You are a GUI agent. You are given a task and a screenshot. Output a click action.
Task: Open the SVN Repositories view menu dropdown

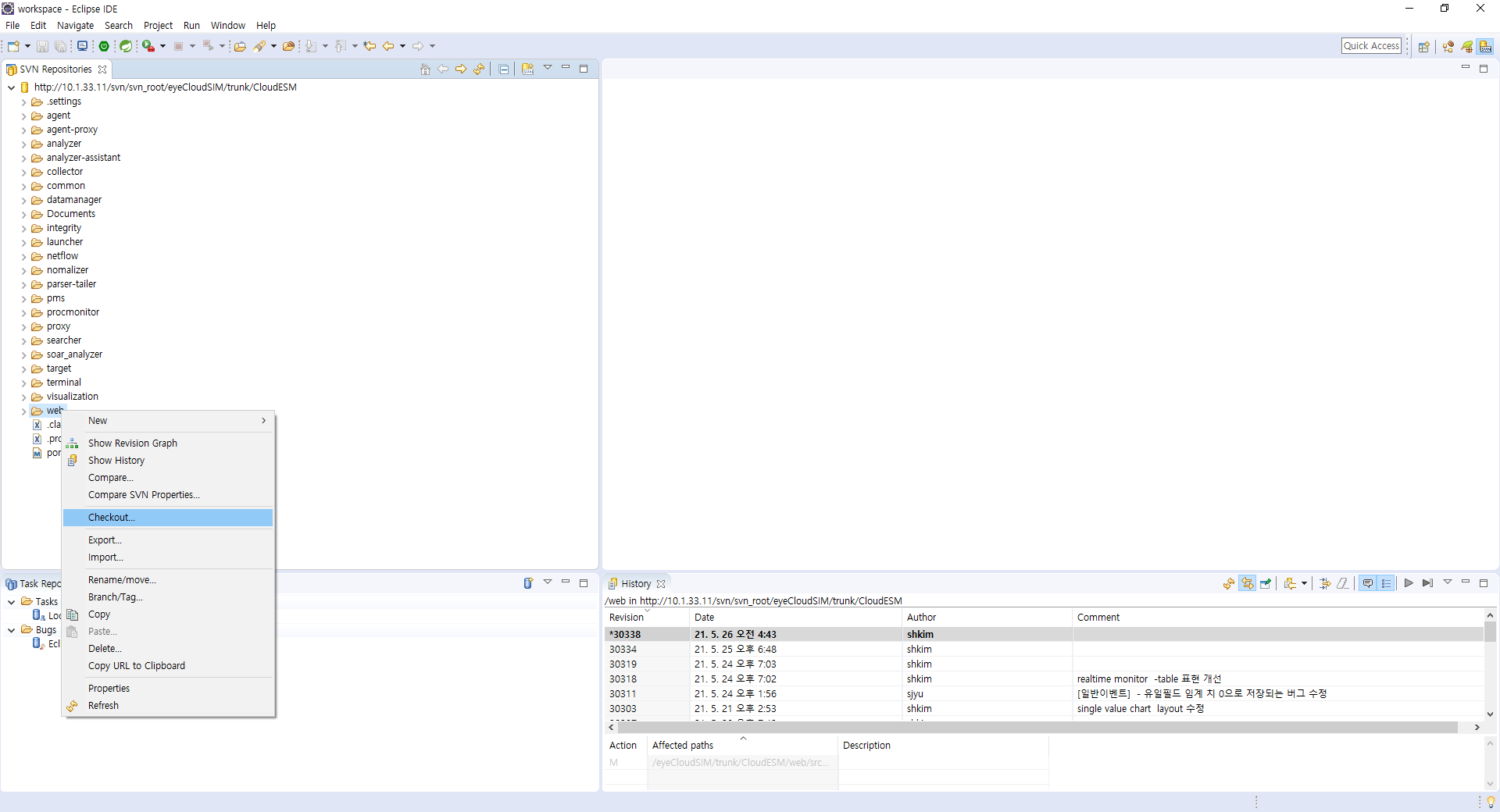[548, 68]
